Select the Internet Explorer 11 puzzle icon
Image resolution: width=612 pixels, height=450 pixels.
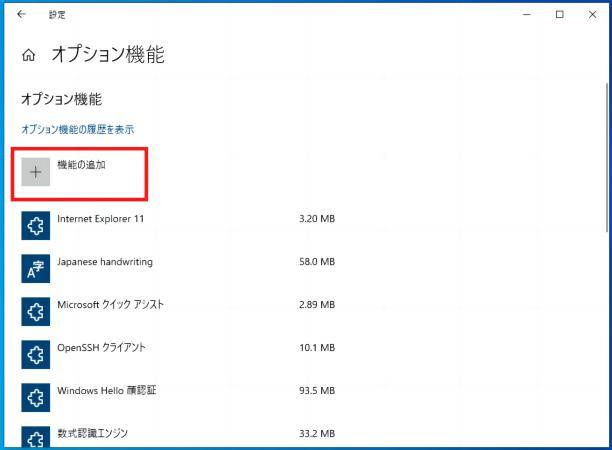point(36,226)
